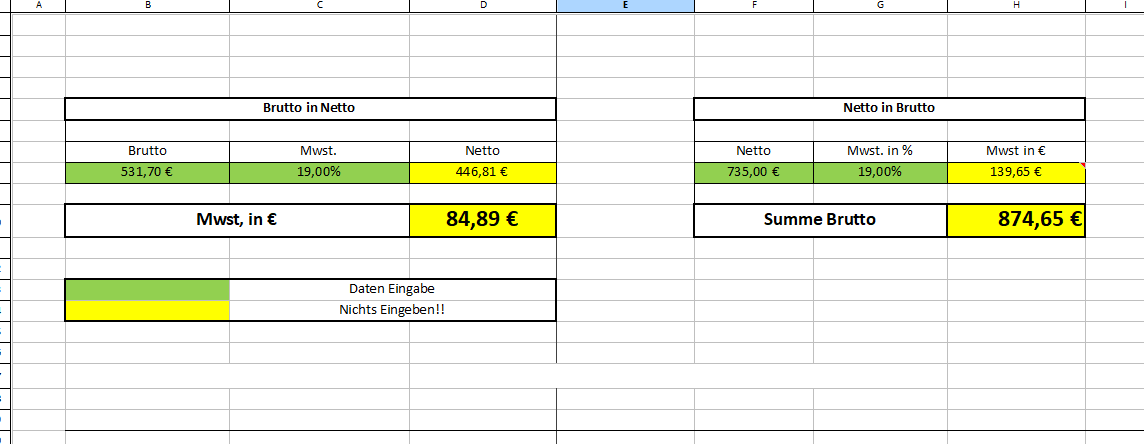1144x444 pixels.
Task: Select the 19,00% Mwst. cell under Brutto in Netto
Action: click(320, 173)
